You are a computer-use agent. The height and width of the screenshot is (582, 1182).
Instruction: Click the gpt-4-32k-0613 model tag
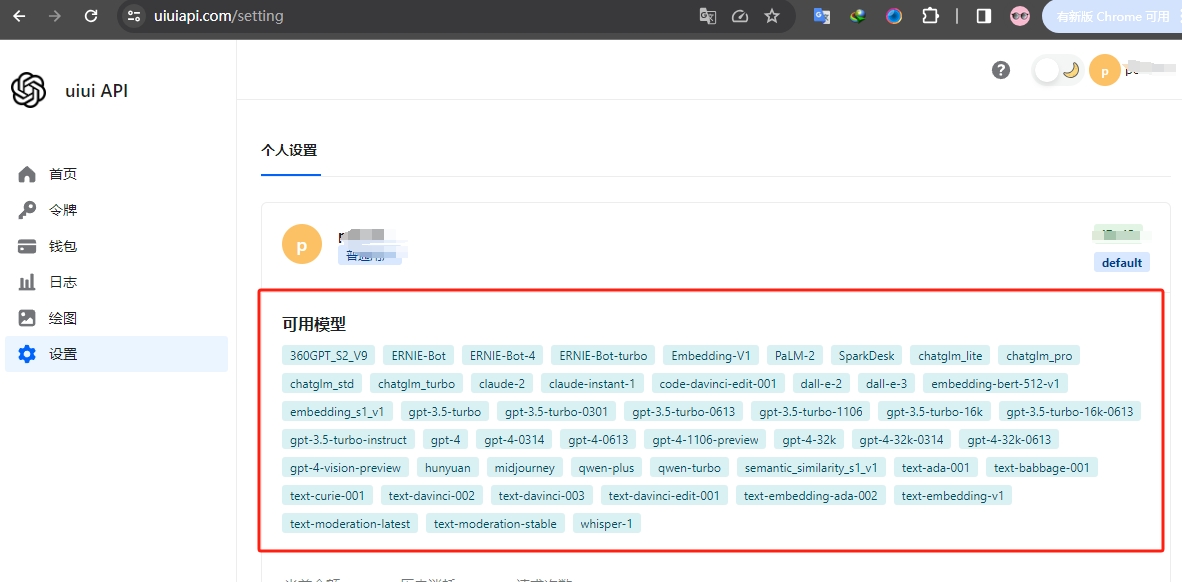point(1009,440)
